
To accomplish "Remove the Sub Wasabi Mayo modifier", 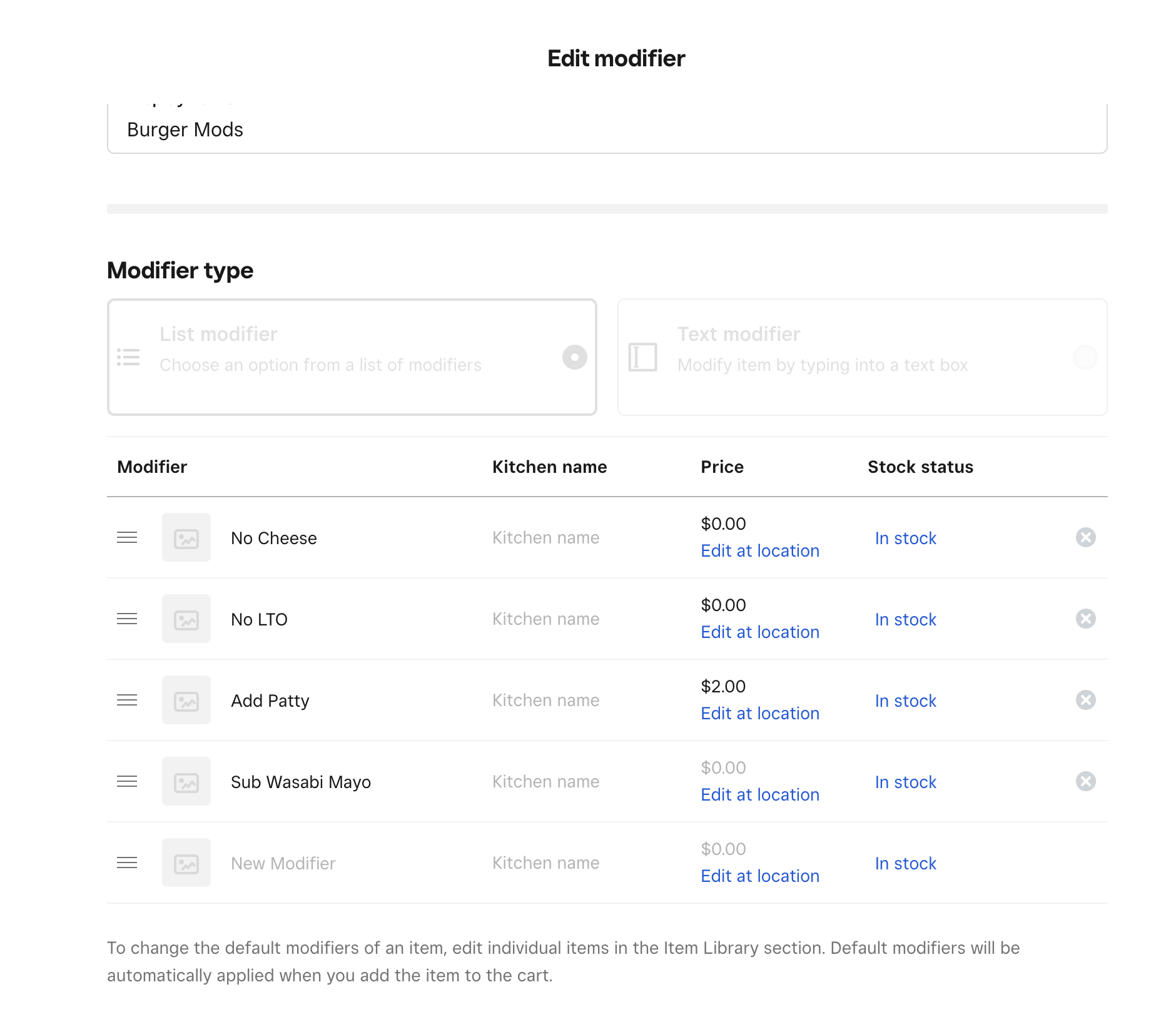I will tap(1085, 782).
